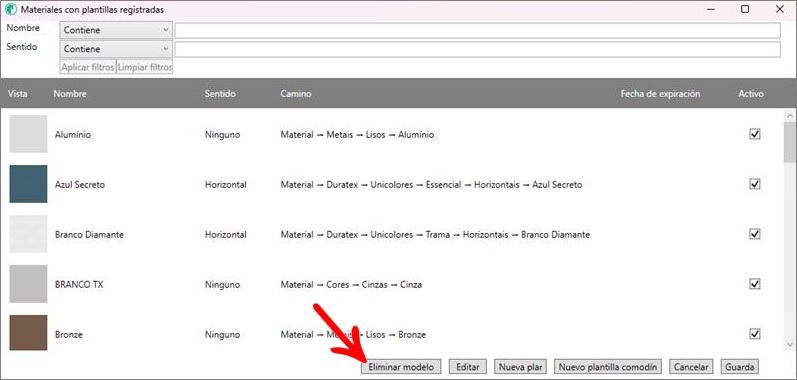This screenshot has height=380, width=797.
Task: Toggle Activo checkbox for Branco Diamante
Action: point(755,234)
